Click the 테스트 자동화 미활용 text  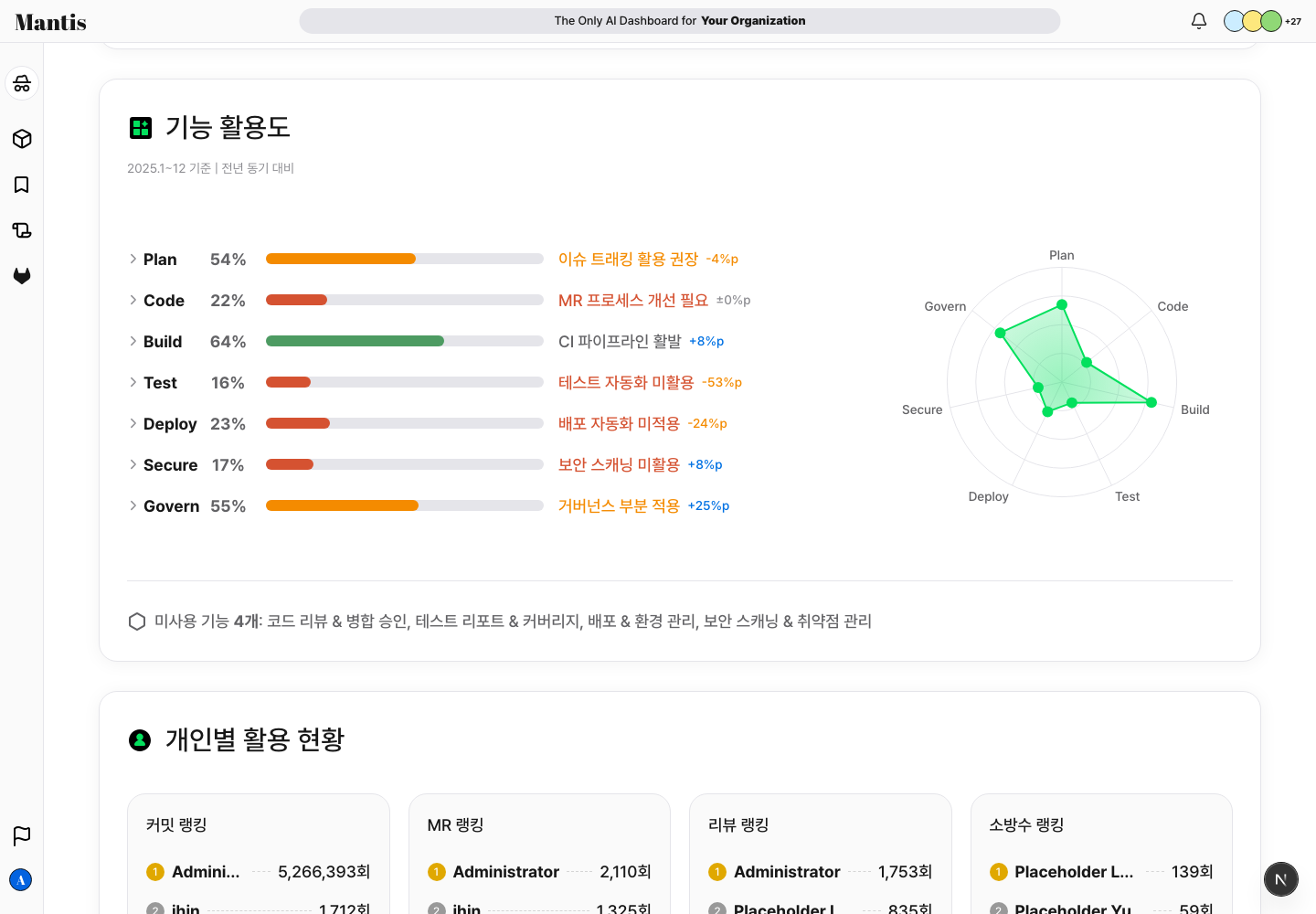pyautogui.click(x=626, y=383)
